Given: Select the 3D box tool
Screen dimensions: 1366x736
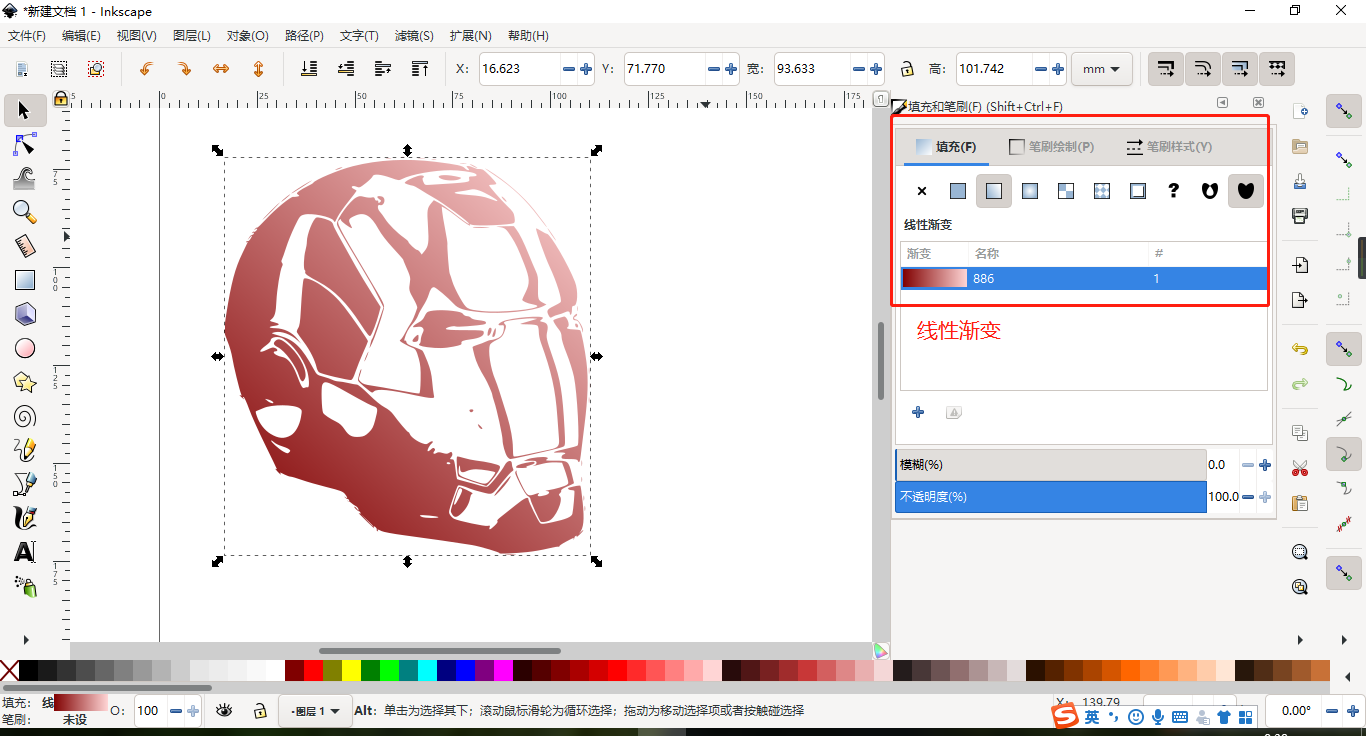Looking at the screenshot, I should [x=25, y=314].
